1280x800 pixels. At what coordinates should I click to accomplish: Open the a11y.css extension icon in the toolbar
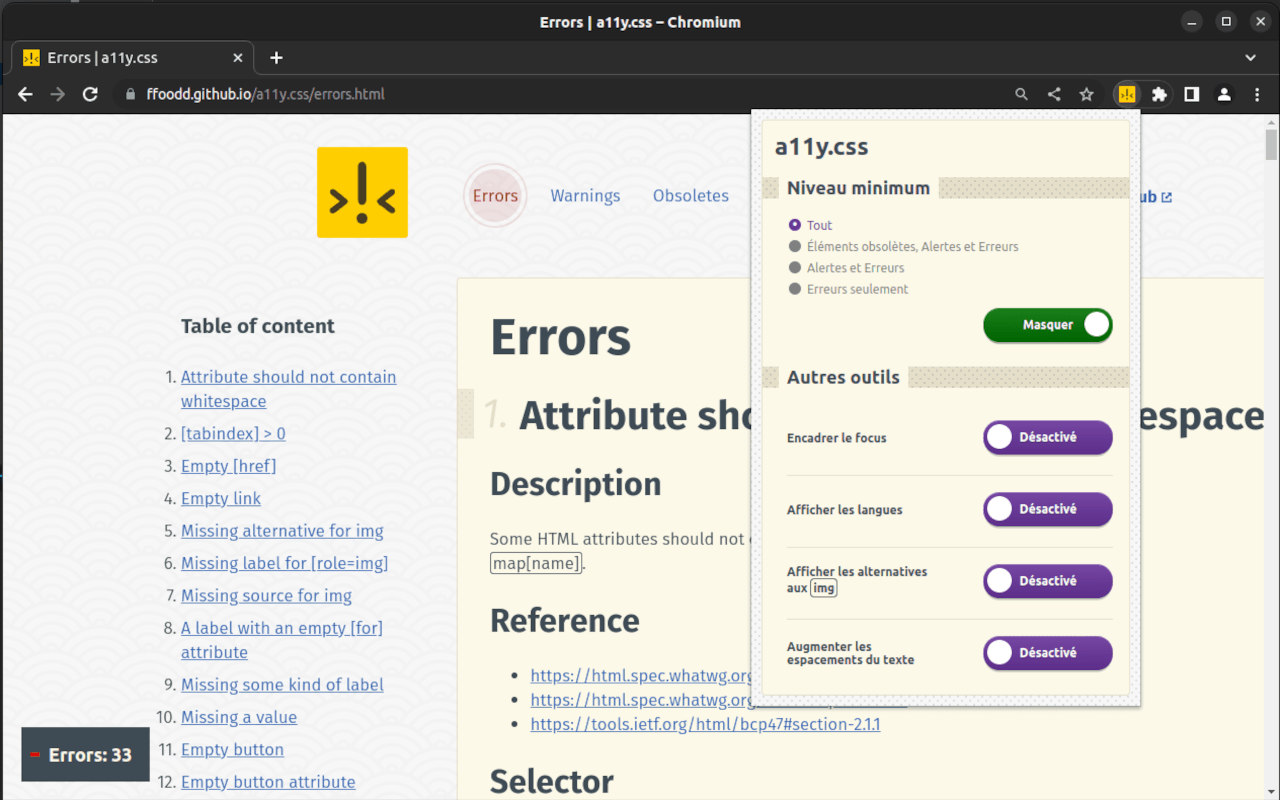(1126, 94)
